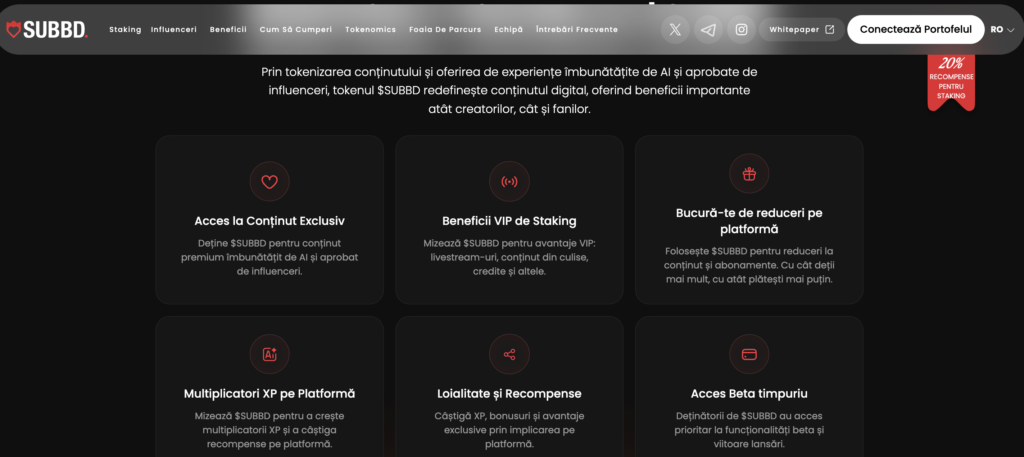Screen dimensions: 1024x457
Task: Open Echipă navigation item
Action: (509, 29)
